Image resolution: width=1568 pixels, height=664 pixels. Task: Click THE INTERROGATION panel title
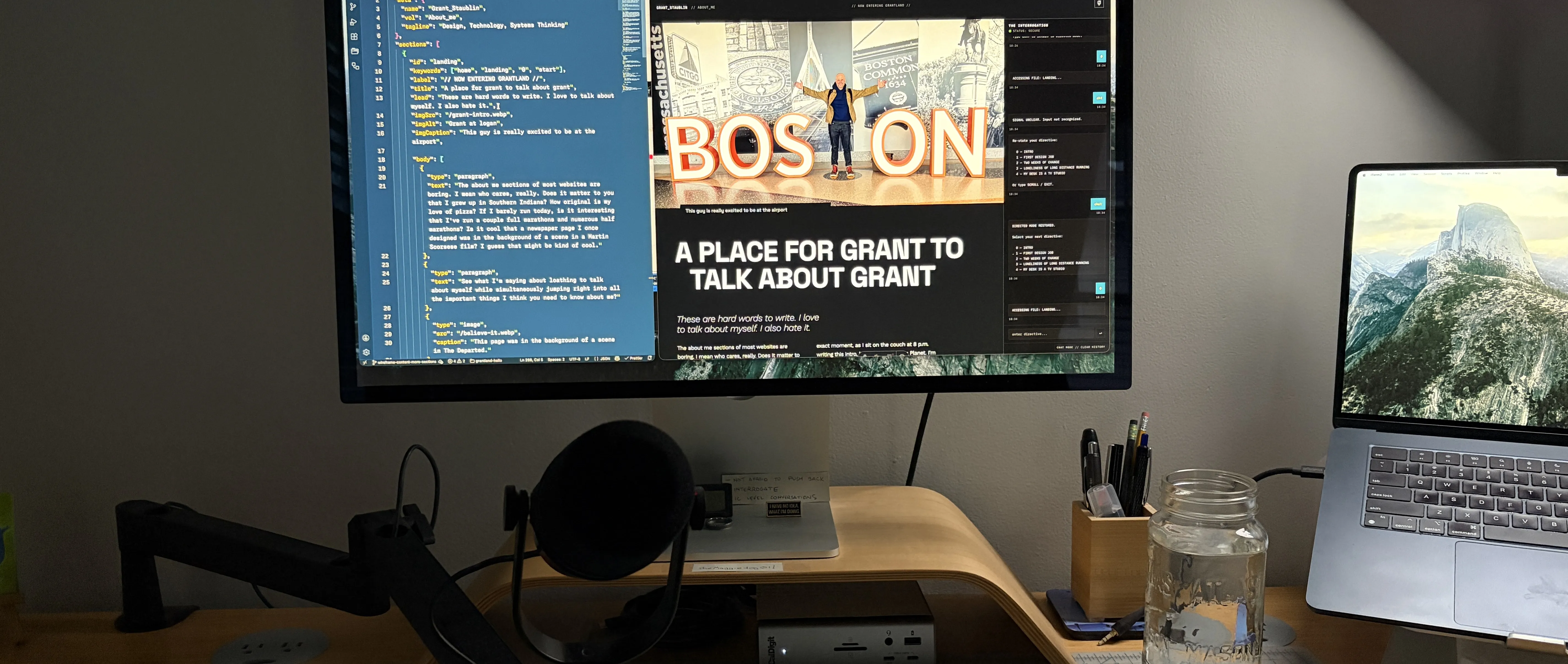coord(1028,26)
